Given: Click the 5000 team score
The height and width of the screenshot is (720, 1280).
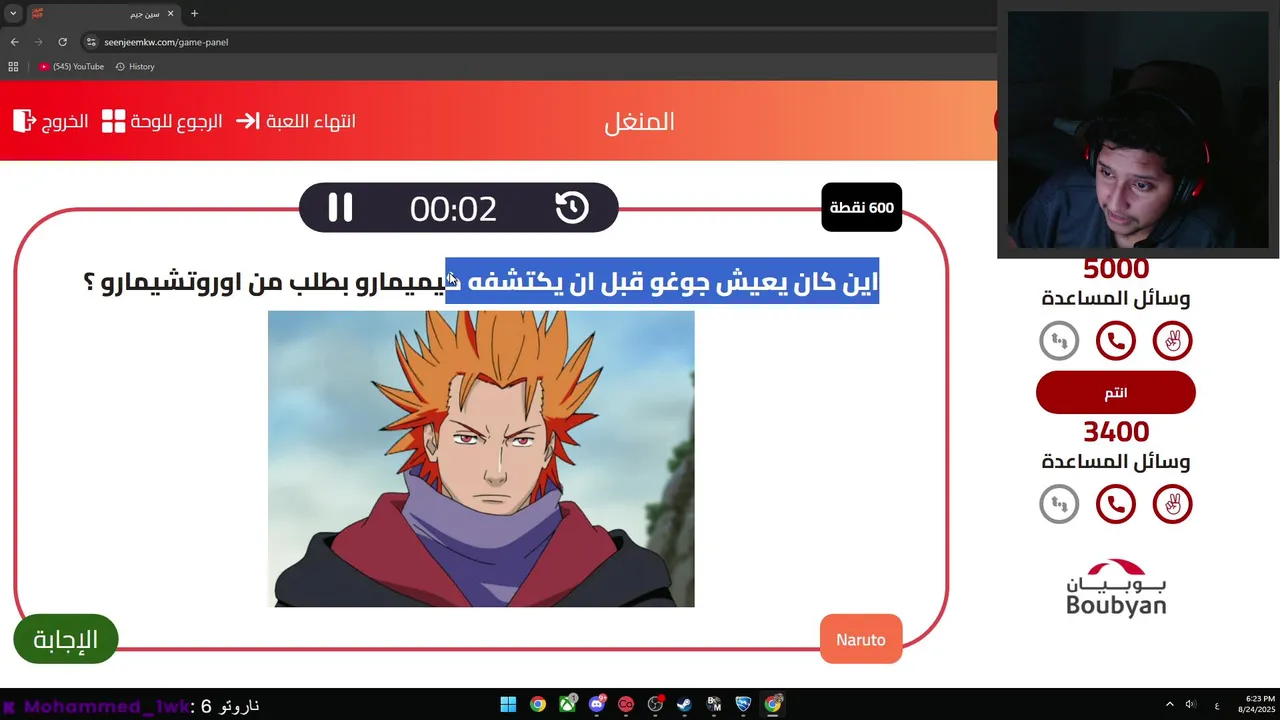Looking at the screenshot, I should click(1116, 269).
